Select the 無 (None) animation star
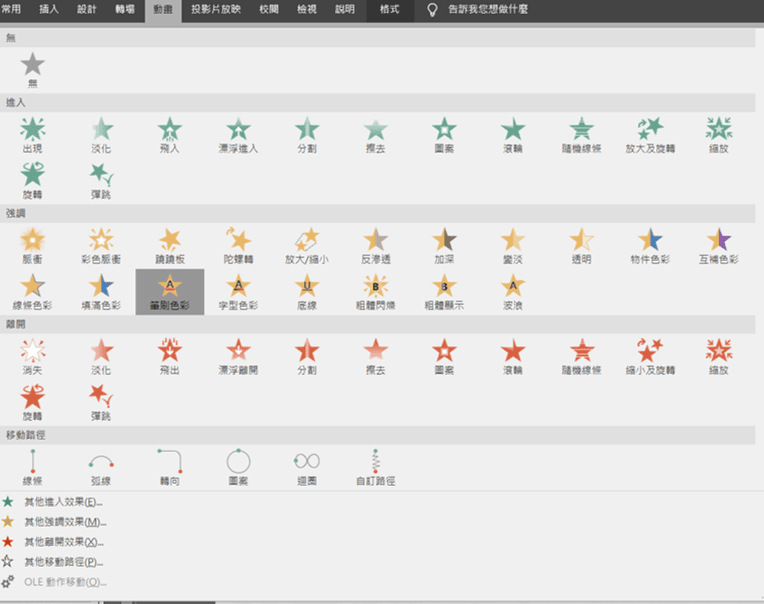Viewport: 764px width, 604px height. pos(33,70)
